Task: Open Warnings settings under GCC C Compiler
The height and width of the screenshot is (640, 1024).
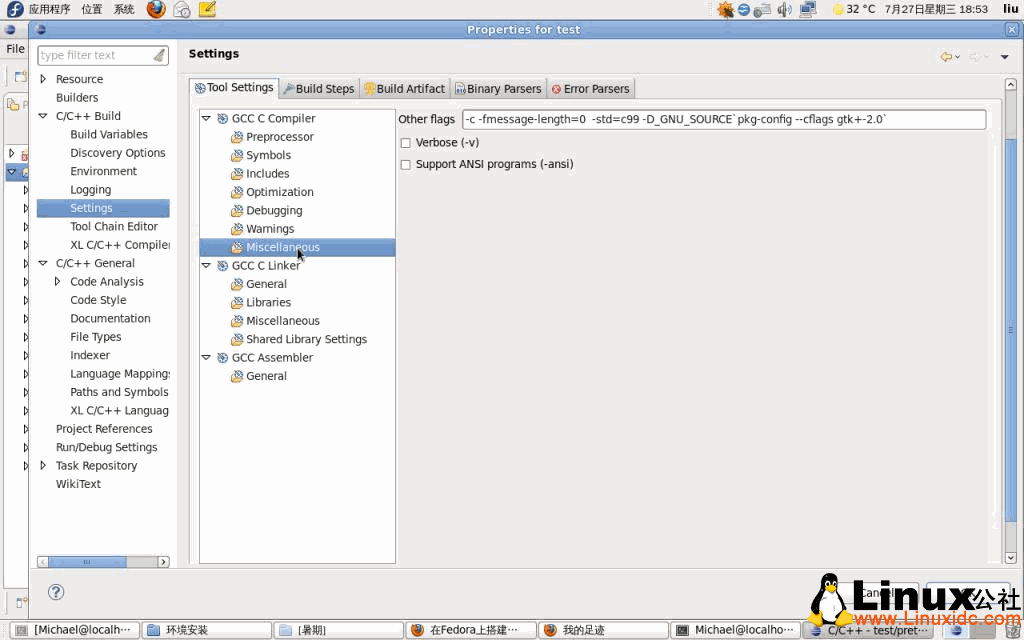Action: coord(268,228)
